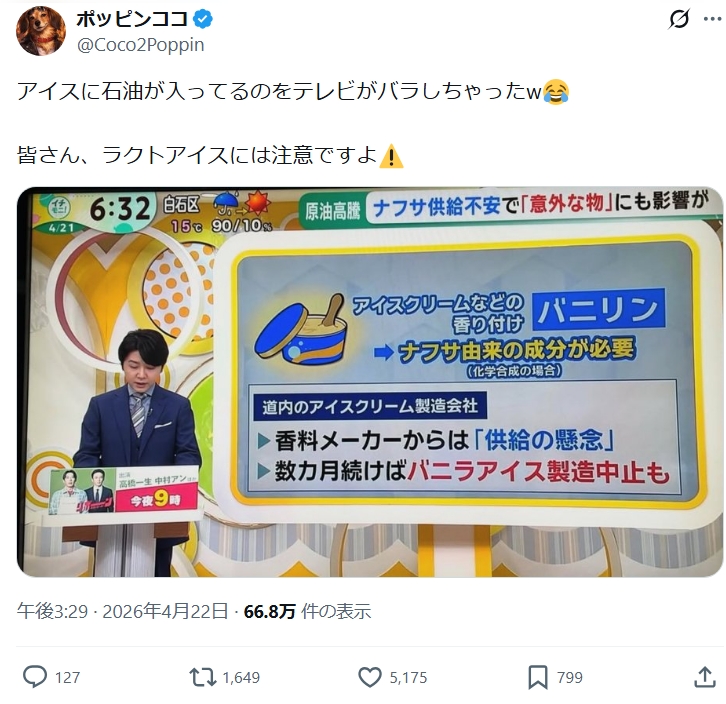This screenshot has height=704, width=726.
Task: View the 66.8万 件の表示 count
Action: [307, 611]
